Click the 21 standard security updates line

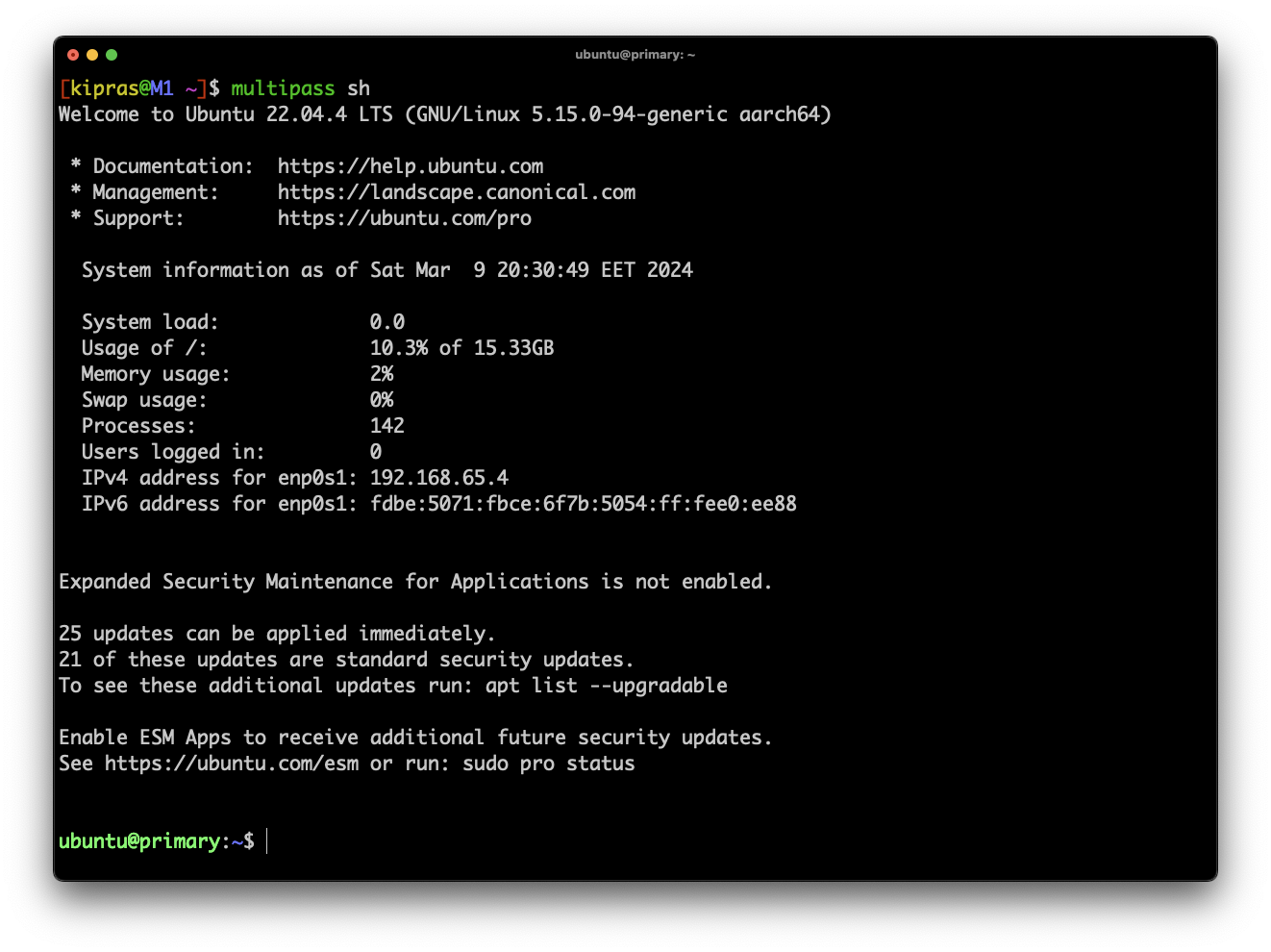point(346,660)
